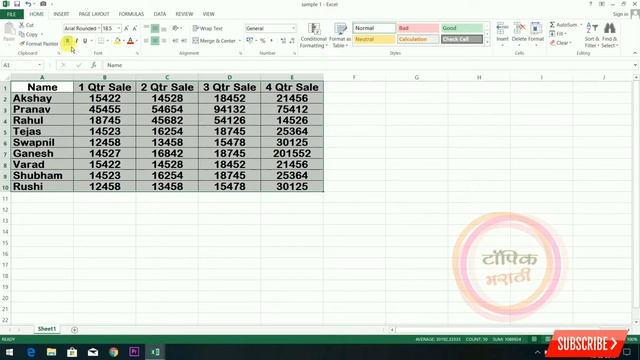Apply the Check Cell style
640x360 pixels.
click(x=462, y=39)
